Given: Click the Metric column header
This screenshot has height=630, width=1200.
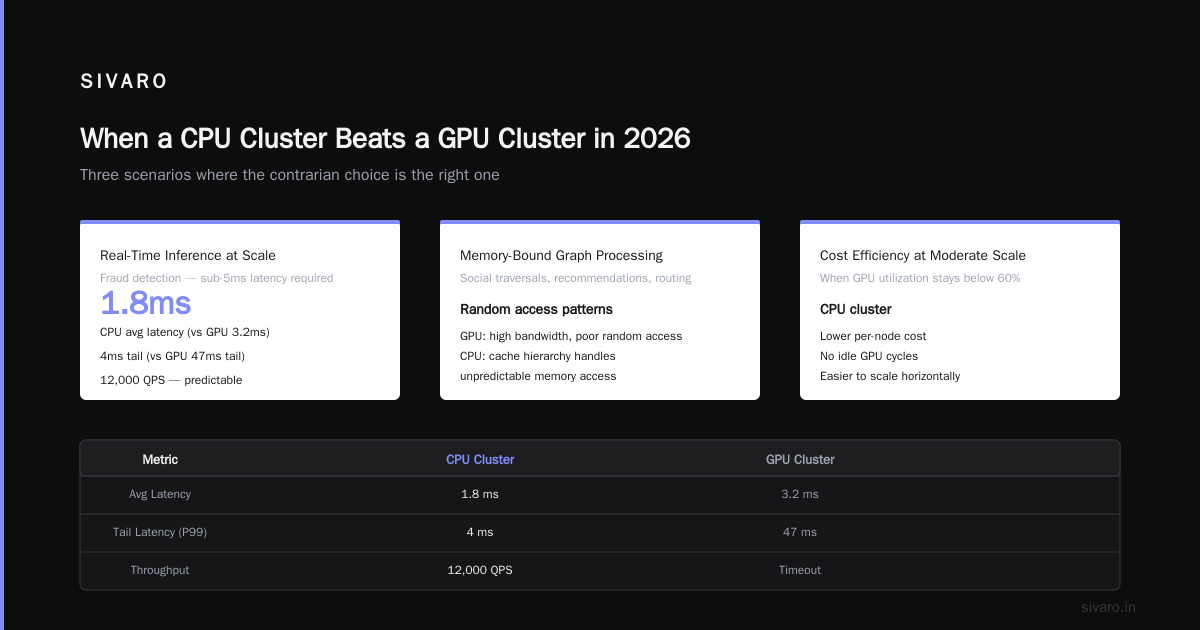Looking at the screenshot, I should click(160, 460).
